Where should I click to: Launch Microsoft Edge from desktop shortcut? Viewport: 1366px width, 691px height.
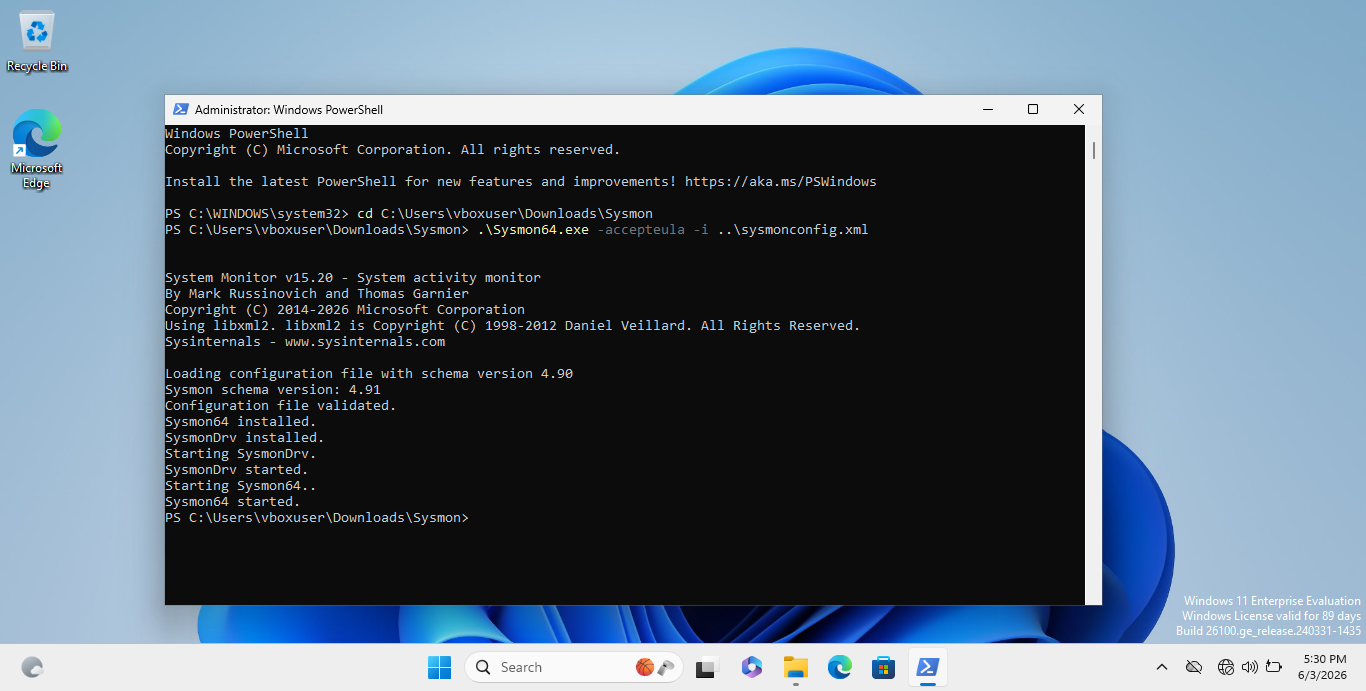coord(37,148)
